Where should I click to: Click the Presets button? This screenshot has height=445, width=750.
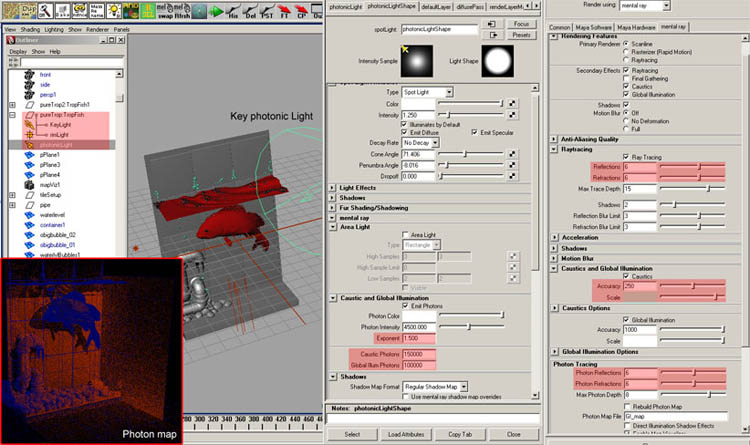pos(521,35)
